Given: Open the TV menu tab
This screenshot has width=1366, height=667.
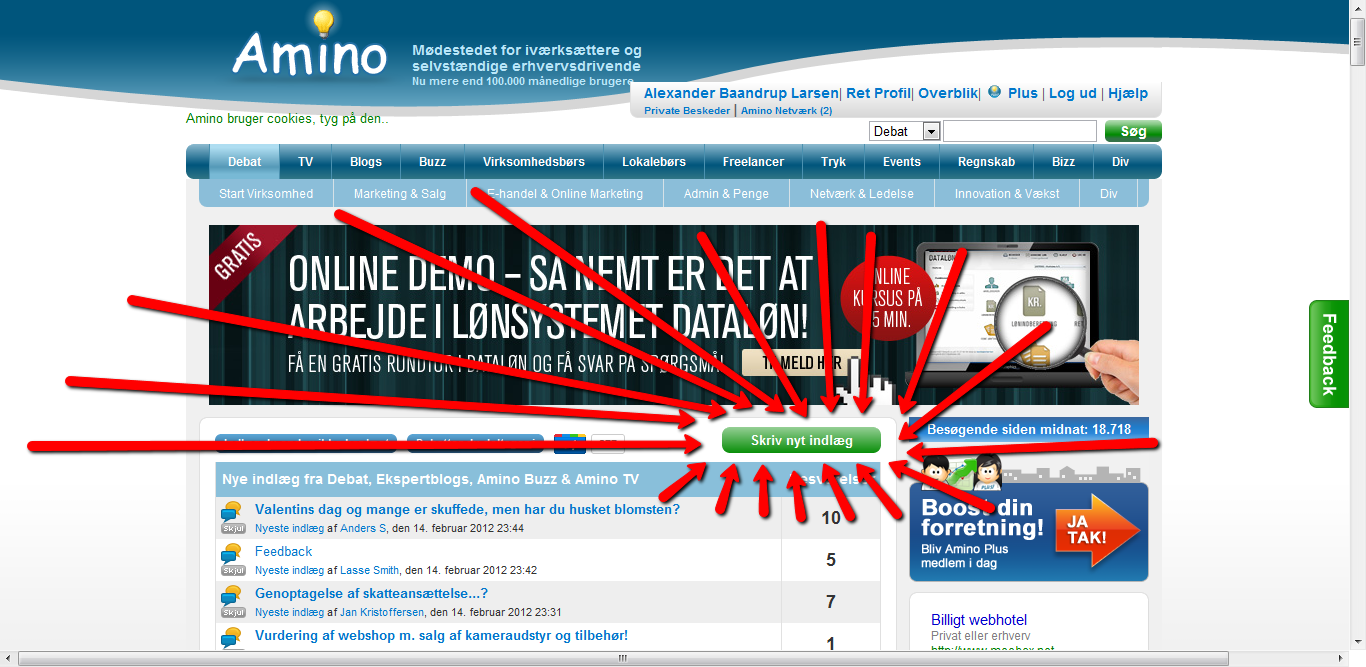Looking at the screenshot, I should (x=306, y=161).
